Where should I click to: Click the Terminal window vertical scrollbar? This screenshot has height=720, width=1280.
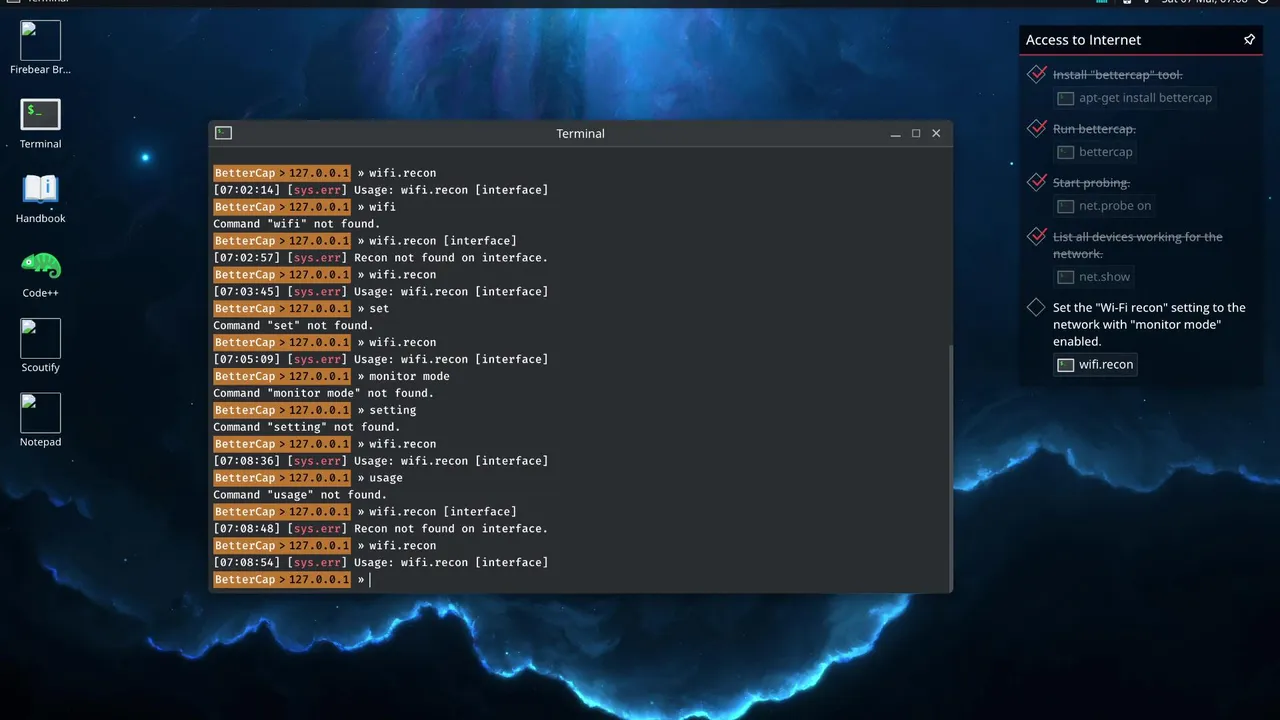pyautogui.click(x=951, y=468)
